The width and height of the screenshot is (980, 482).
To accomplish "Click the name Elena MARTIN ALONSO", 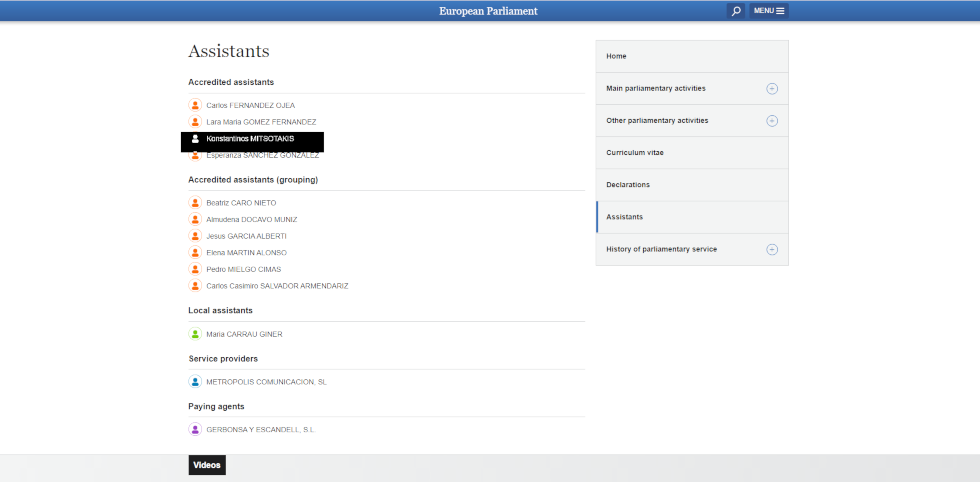I will point(247,253).
